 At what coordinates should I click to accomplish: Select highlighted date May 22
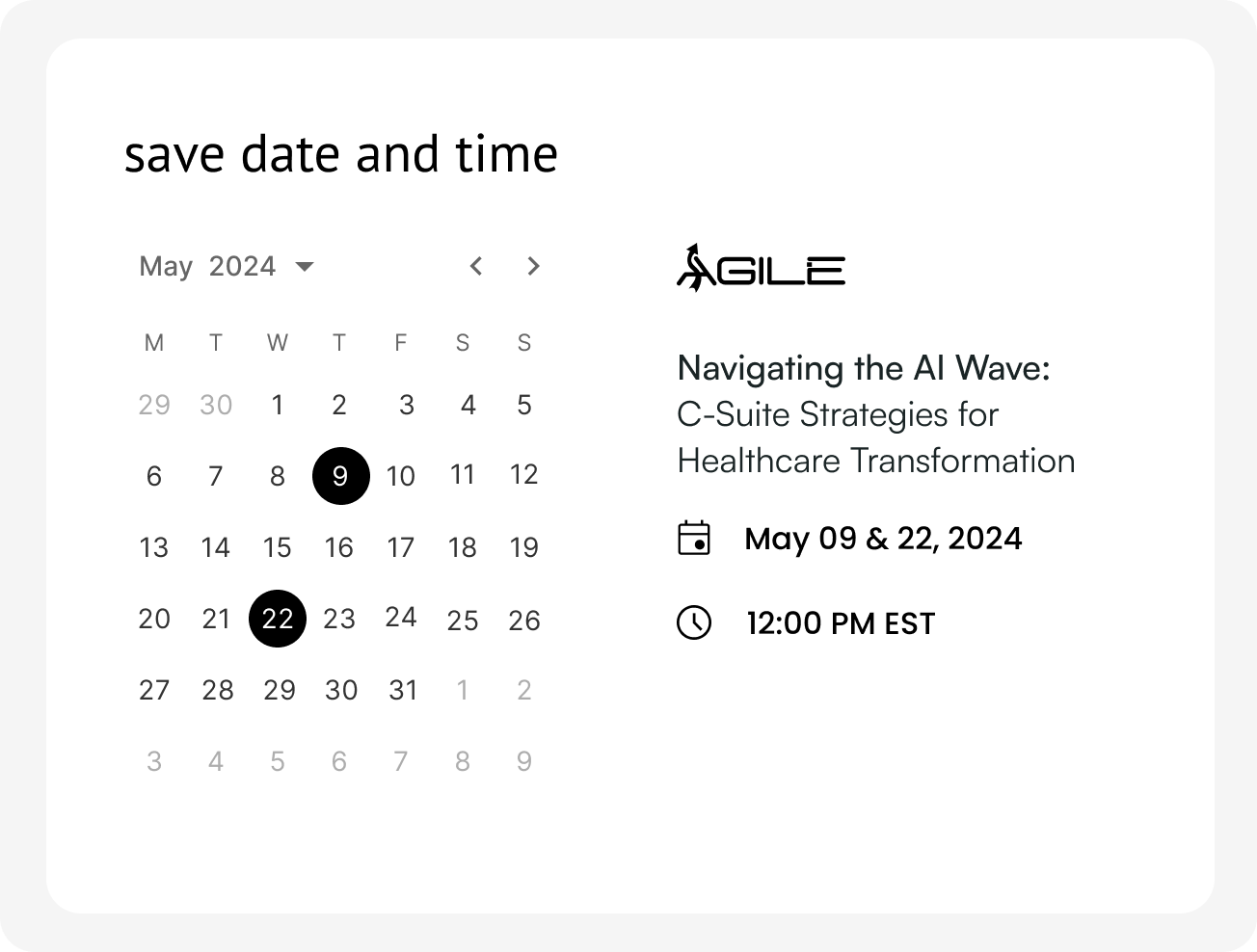[x=278, y=619]
